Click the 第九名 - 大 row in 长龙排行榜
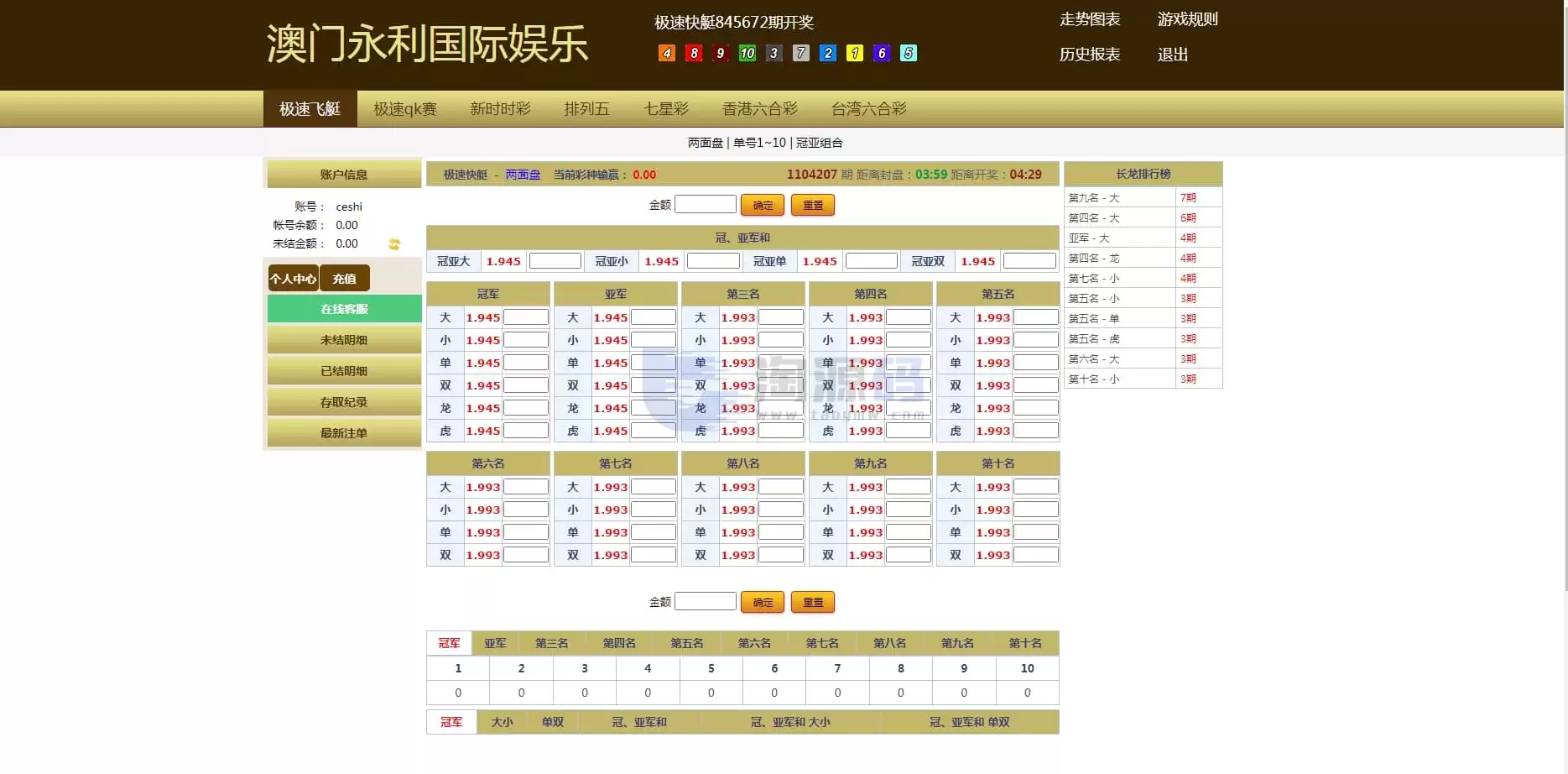 pyautogui.click(x=1143, y=198)
